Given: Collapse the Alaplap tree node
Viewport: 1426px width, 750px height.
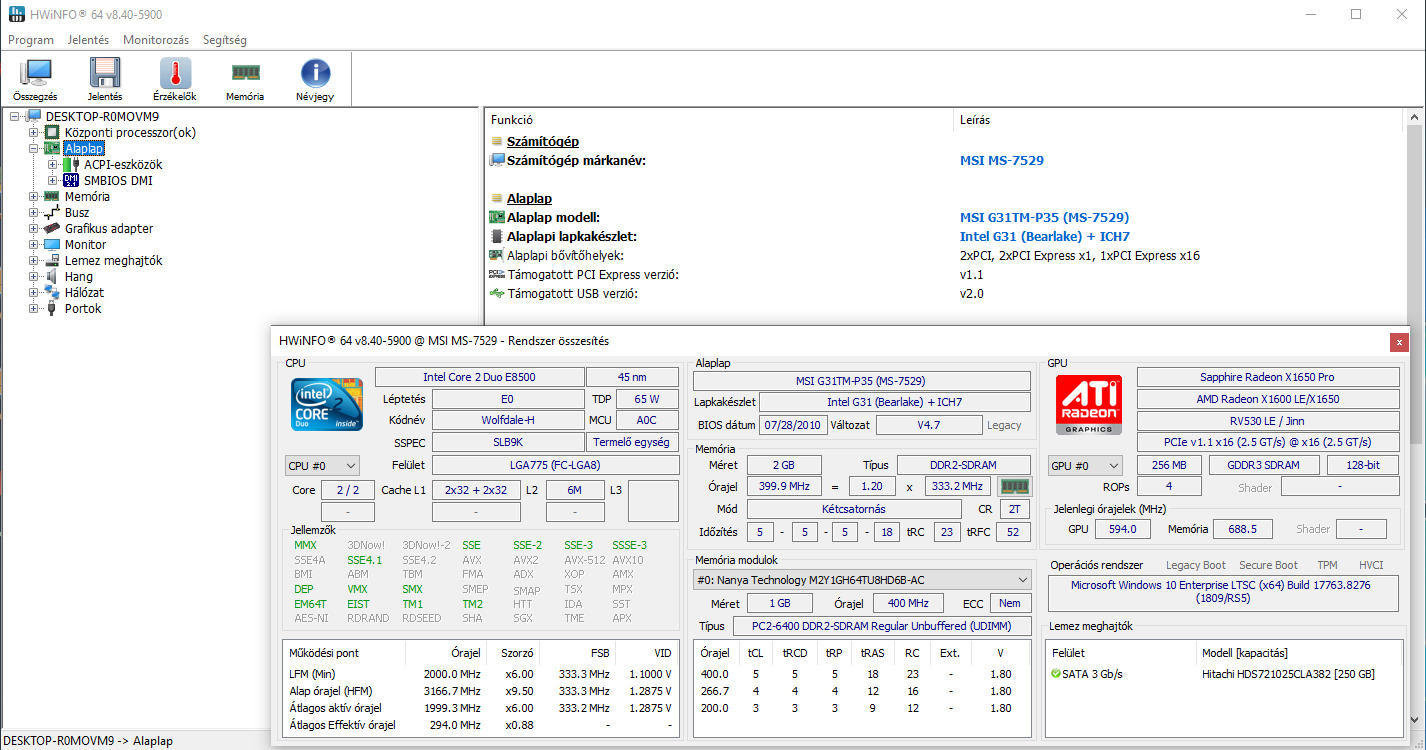Looking at the screenshot, I should (34, 148).
